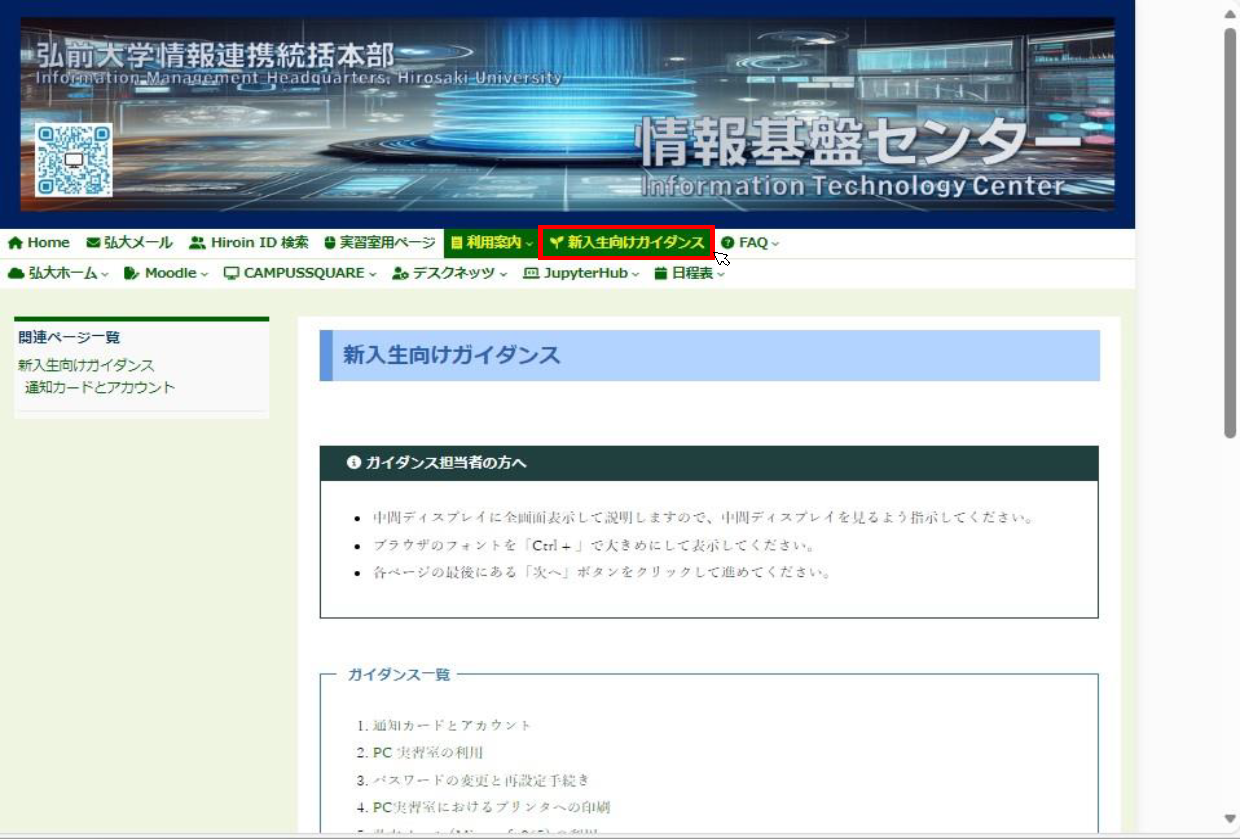Image resolution: width=1240 pixels, height=839 pixels.
Task: Expand the FAQ dropdown menu
Action: click(x=749, y=243)
